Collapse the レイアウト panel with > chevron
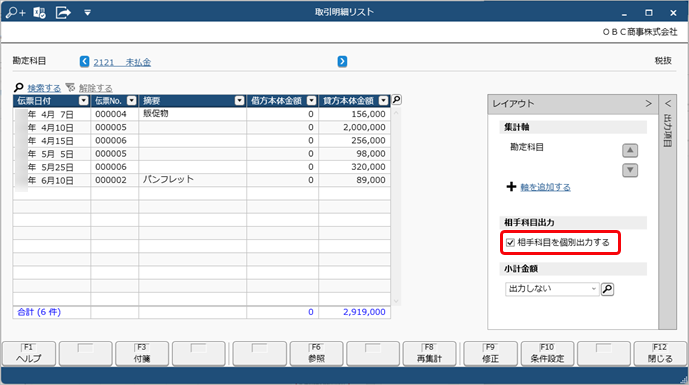Viewport: 689px width, 385px height. tap(649, 103)
